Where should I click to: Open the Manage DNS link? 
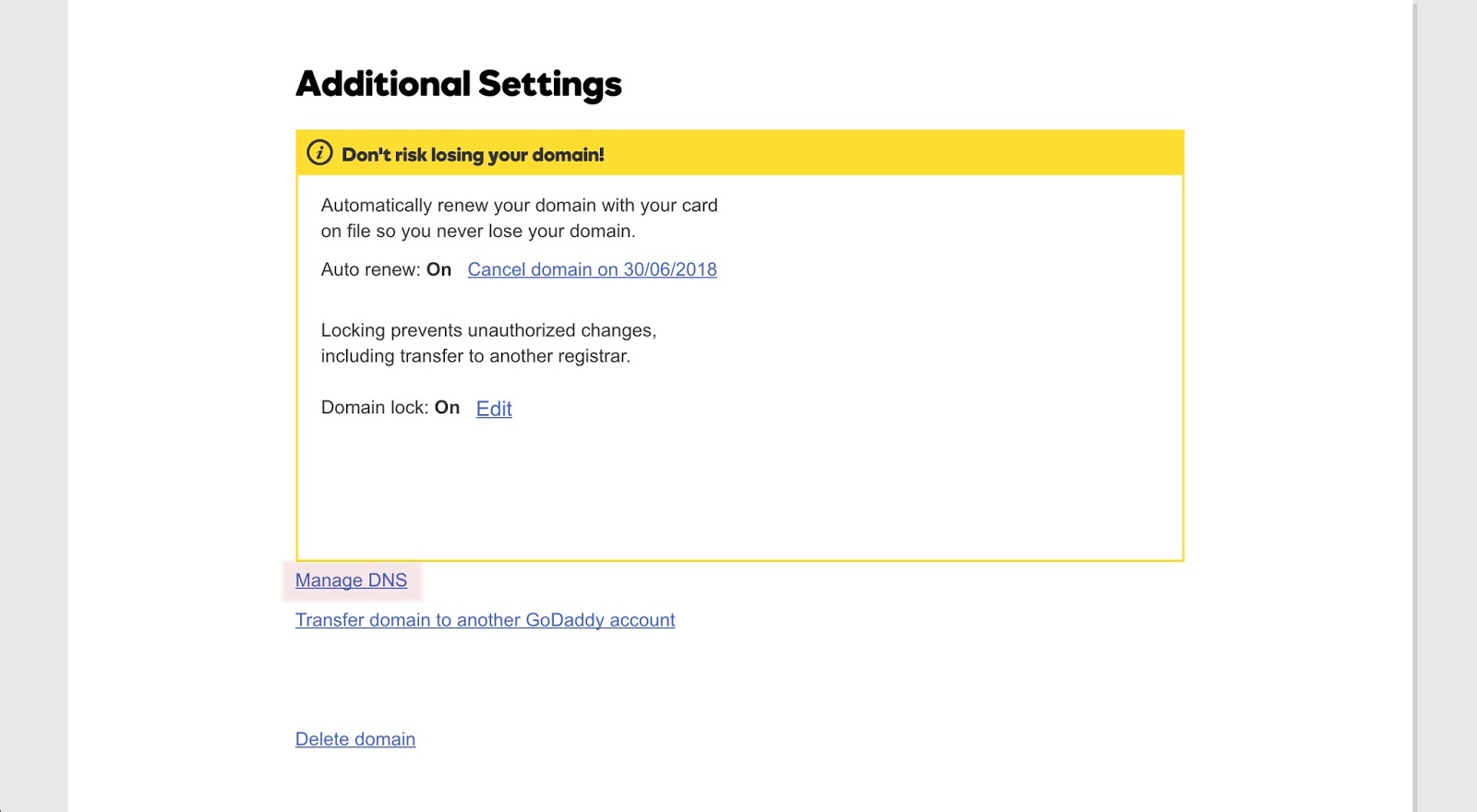coord(351,580)
